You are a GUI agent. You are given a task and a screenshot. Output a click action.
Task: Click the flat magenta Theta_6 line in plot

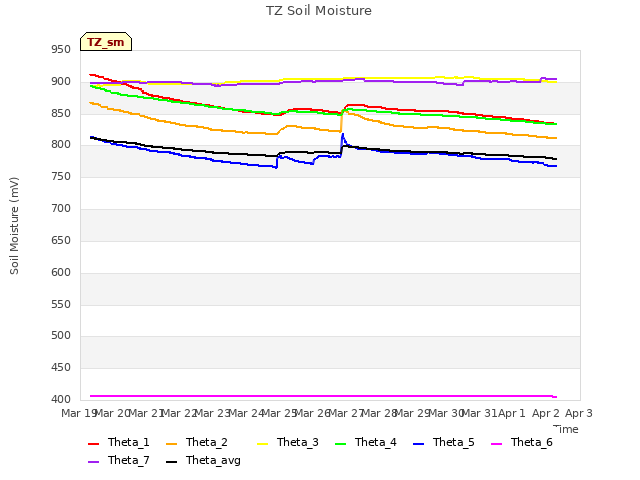322,396
